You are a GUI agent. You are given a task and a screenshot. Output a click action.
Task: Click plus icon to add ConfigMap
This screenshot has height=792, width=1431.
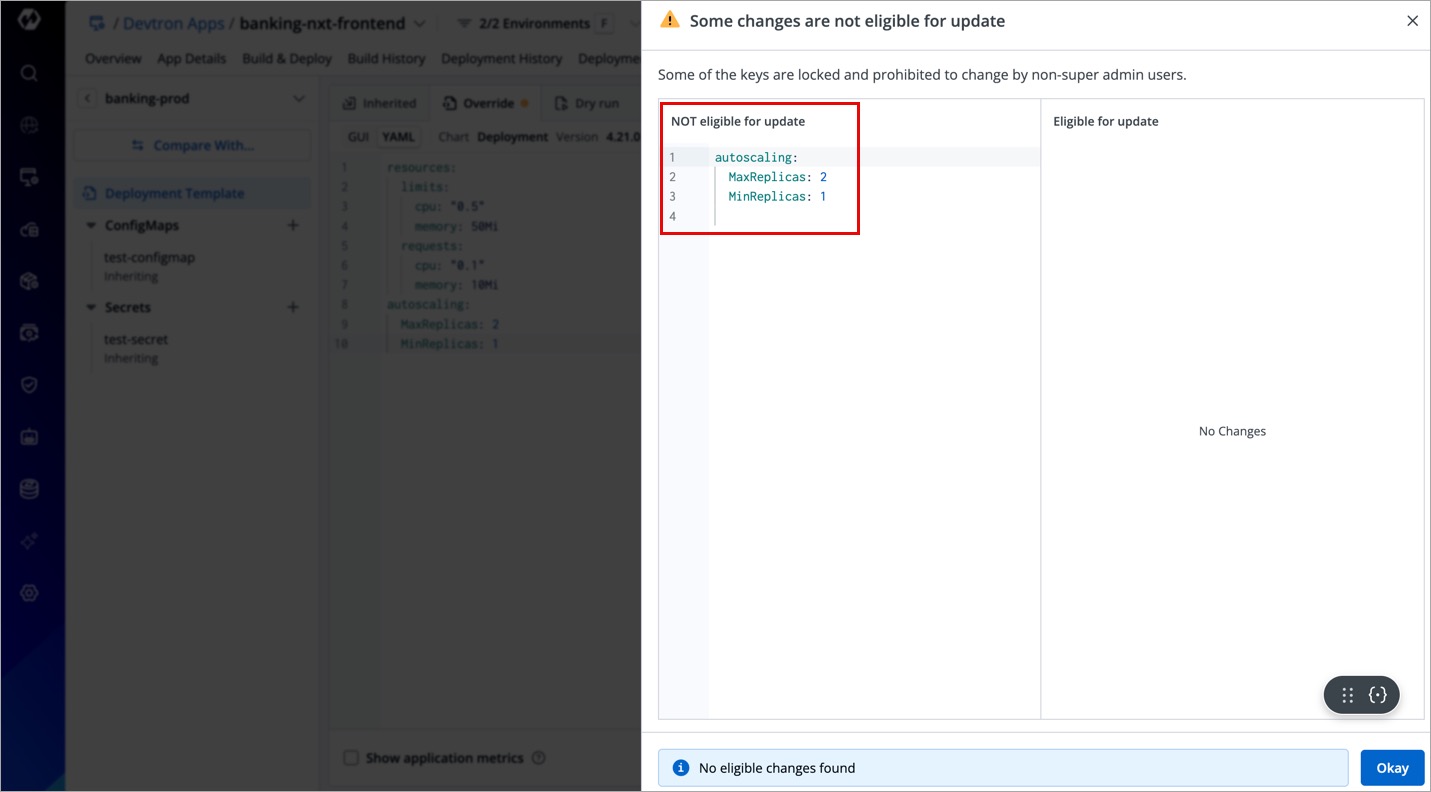click(x=293, y=226)
